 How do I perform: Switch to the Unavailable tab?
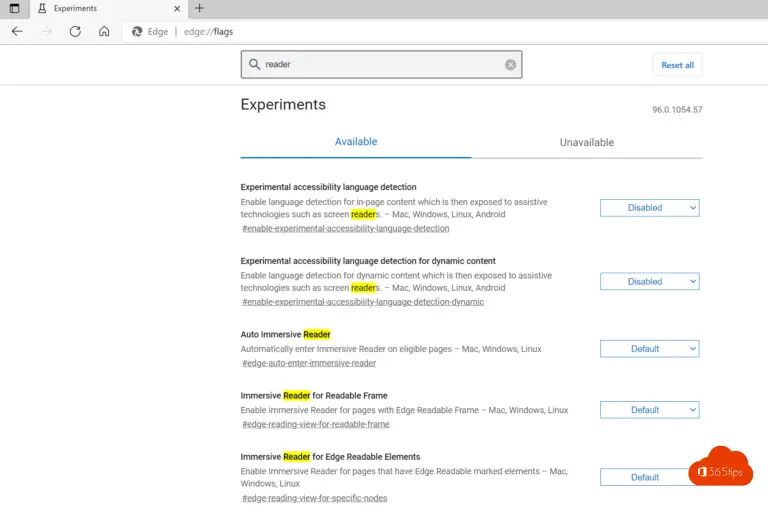pos(587,143)
